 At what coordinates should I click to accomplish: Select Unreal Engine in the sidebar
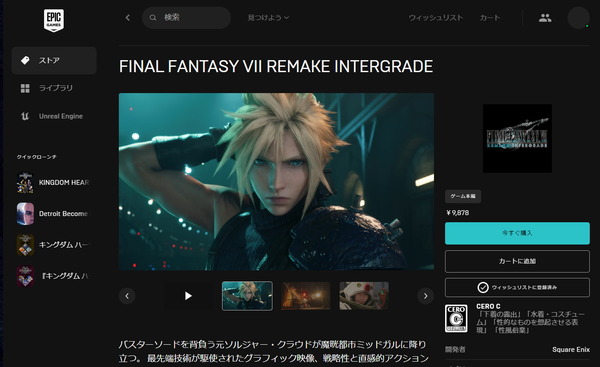point(54,116)
